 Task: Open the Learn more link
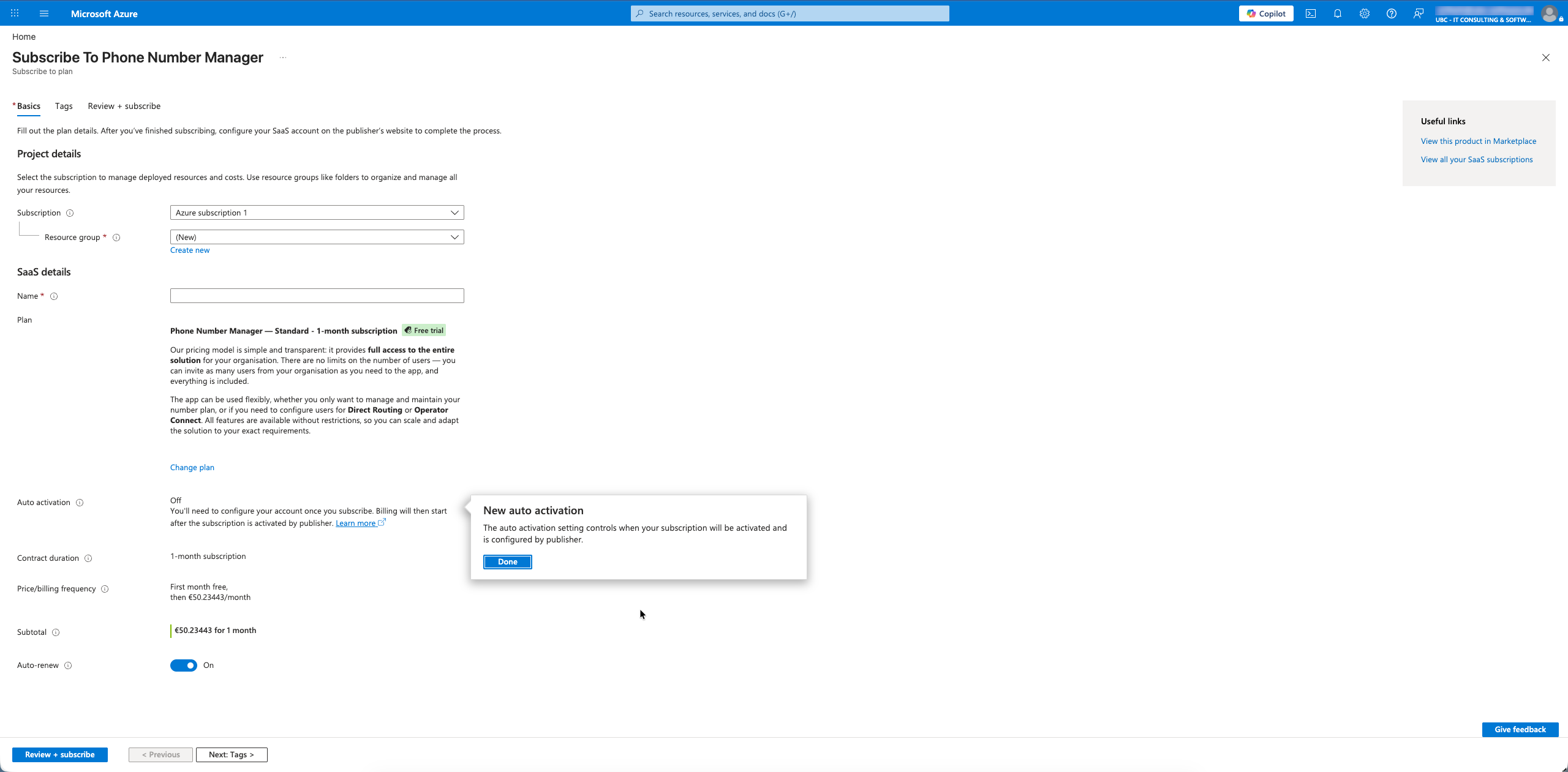(360, 523)
